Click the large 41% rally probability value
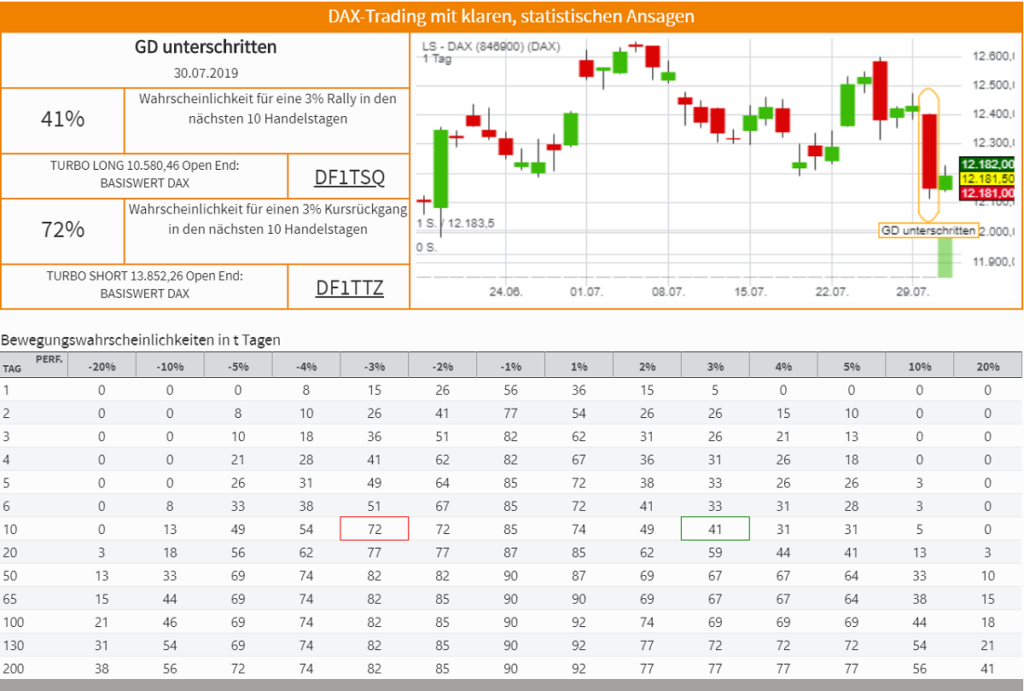 (x=63, y=119)
